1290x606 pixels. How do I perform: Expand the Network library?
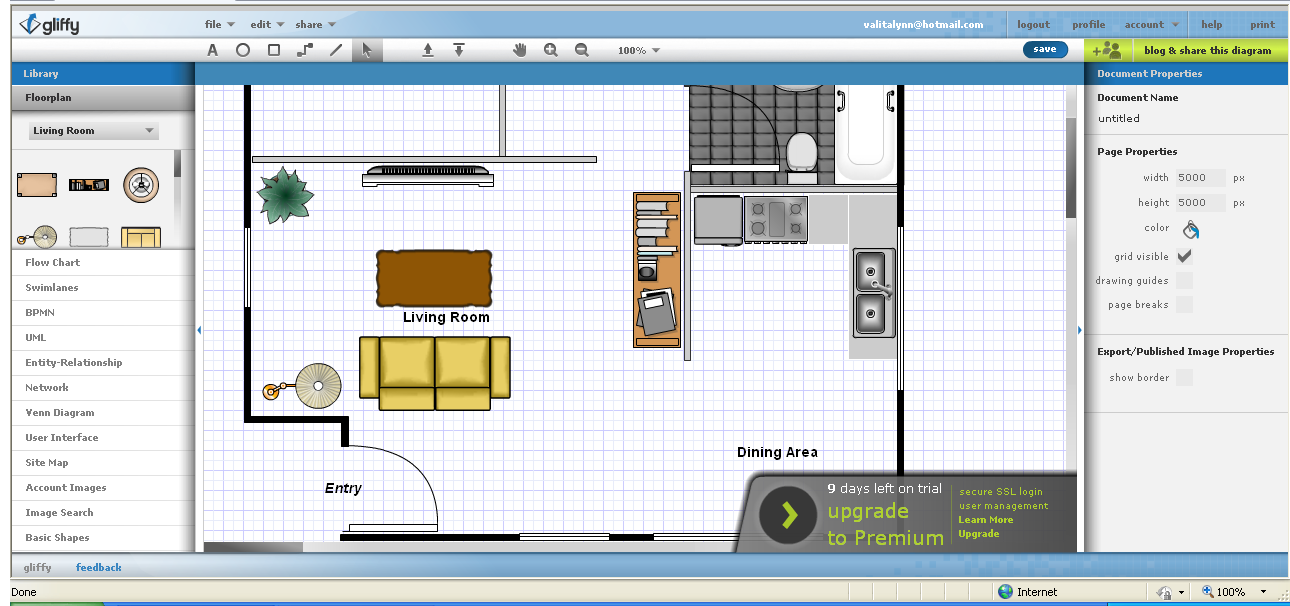pos(102,387)
